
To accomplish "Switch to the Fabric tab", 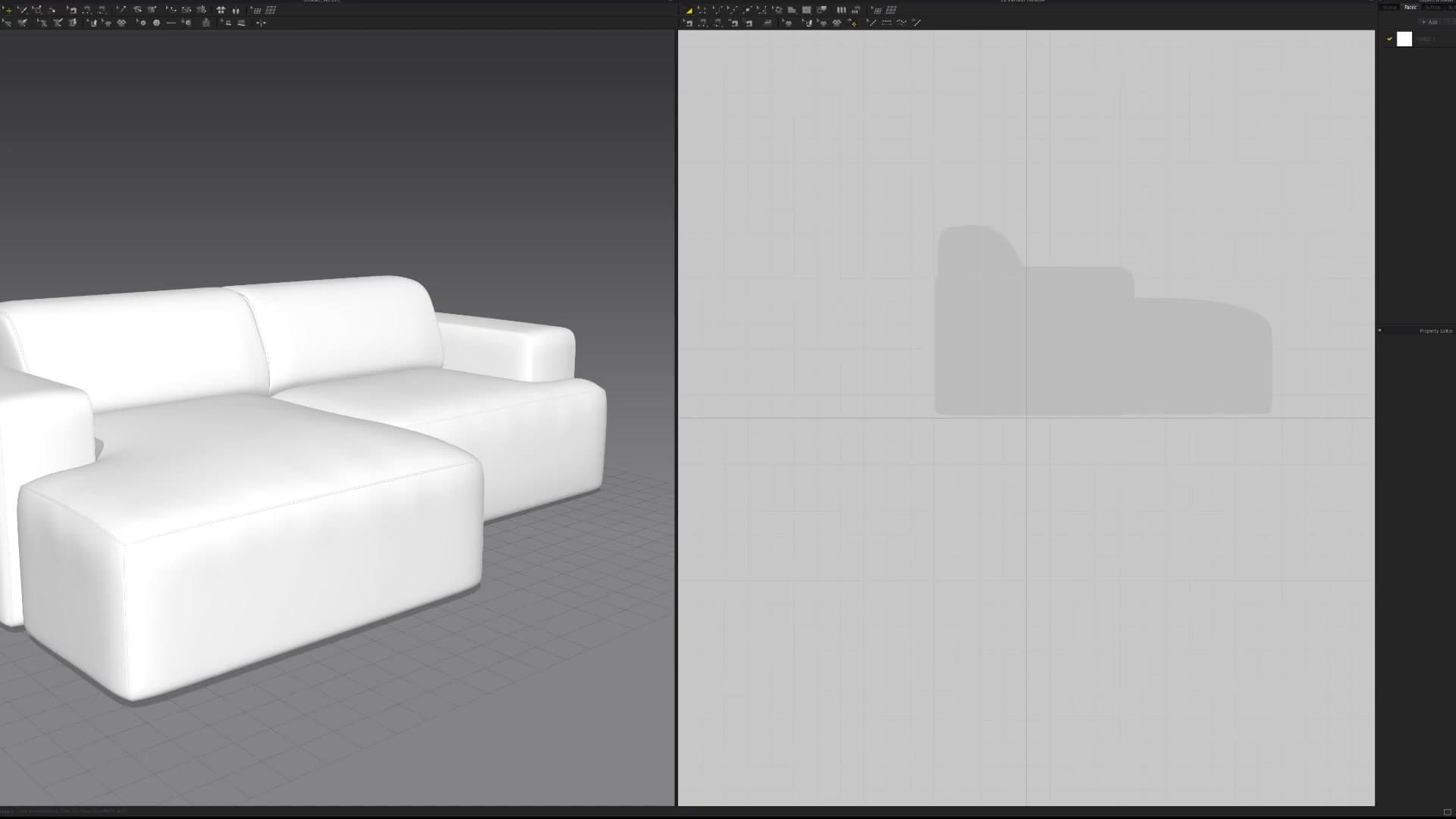I will 1410,7.
